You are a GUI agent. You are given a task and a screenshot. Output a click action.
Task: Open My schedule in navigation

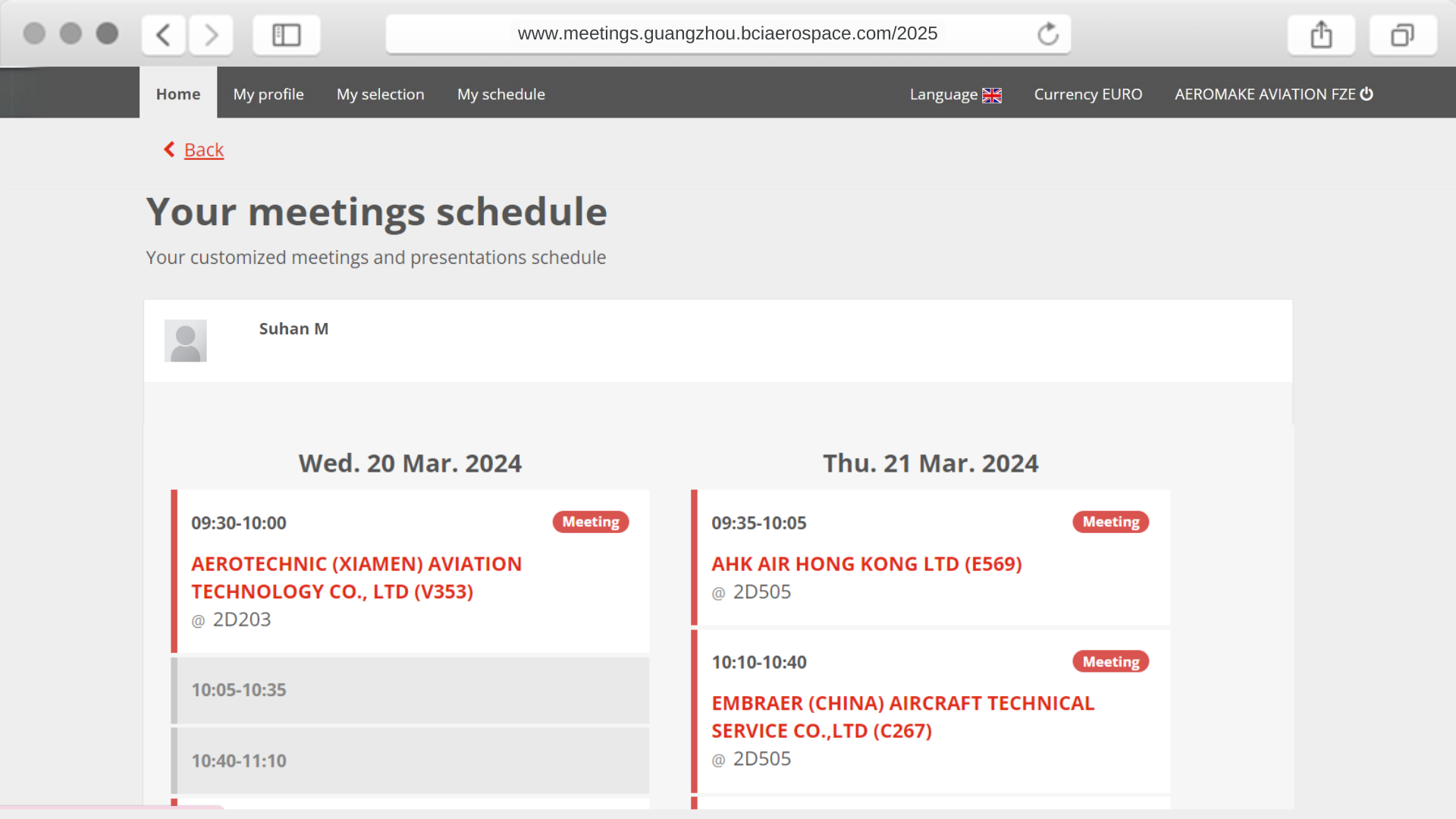[x=500, y=94]
